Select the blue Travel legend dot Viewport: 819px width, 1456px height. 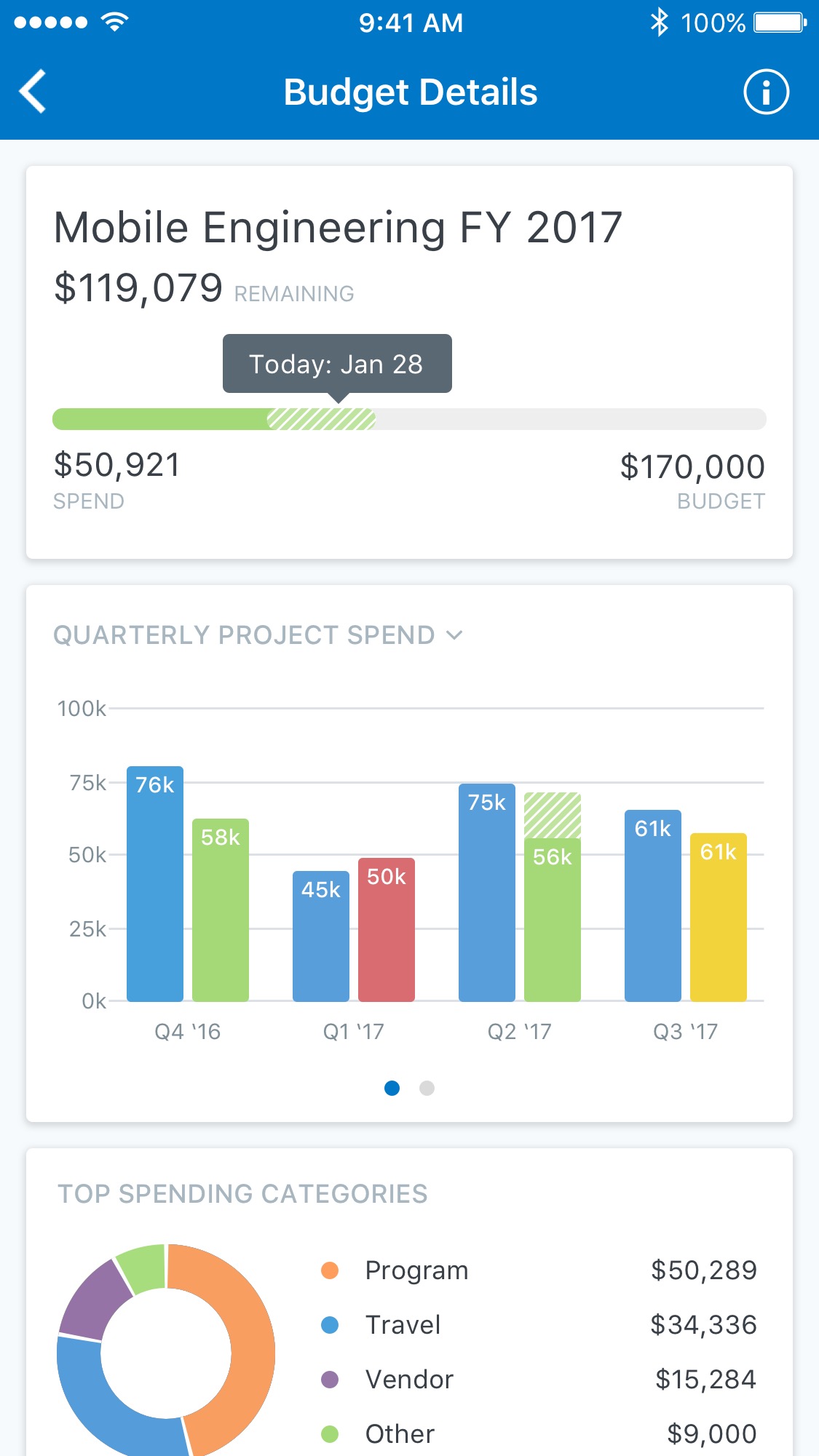[330, 1325]
